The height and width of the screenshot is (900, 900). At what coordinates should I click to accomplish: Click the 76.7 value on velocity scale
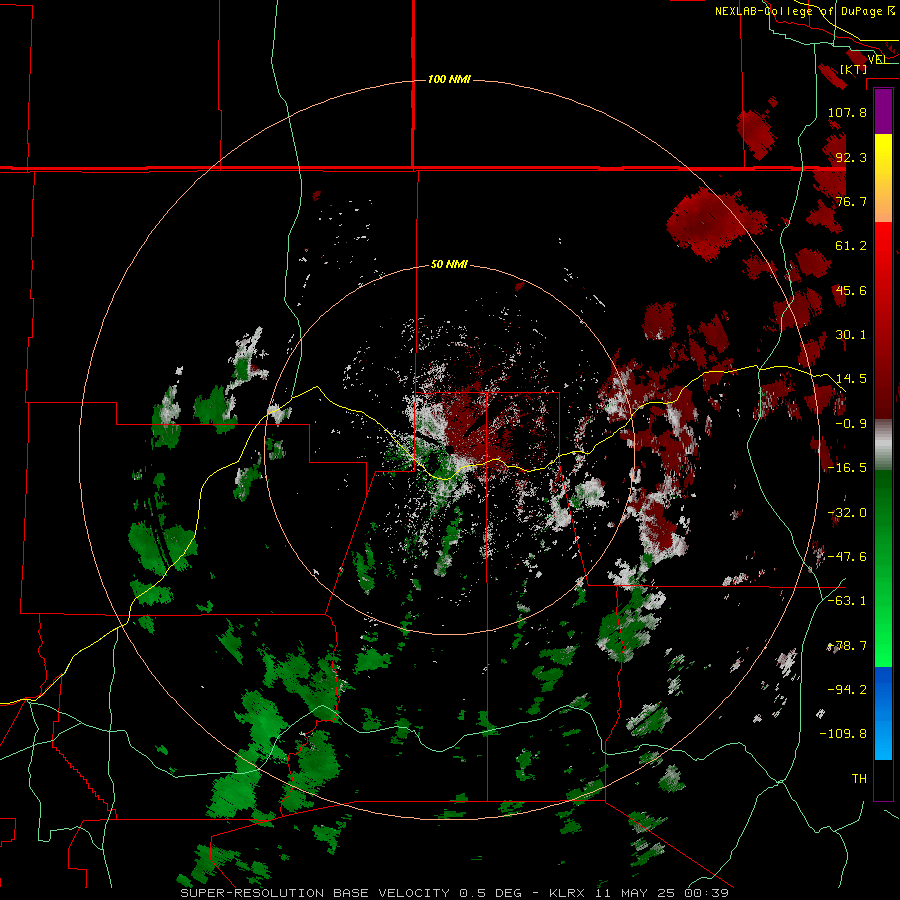tap(851, 201)
